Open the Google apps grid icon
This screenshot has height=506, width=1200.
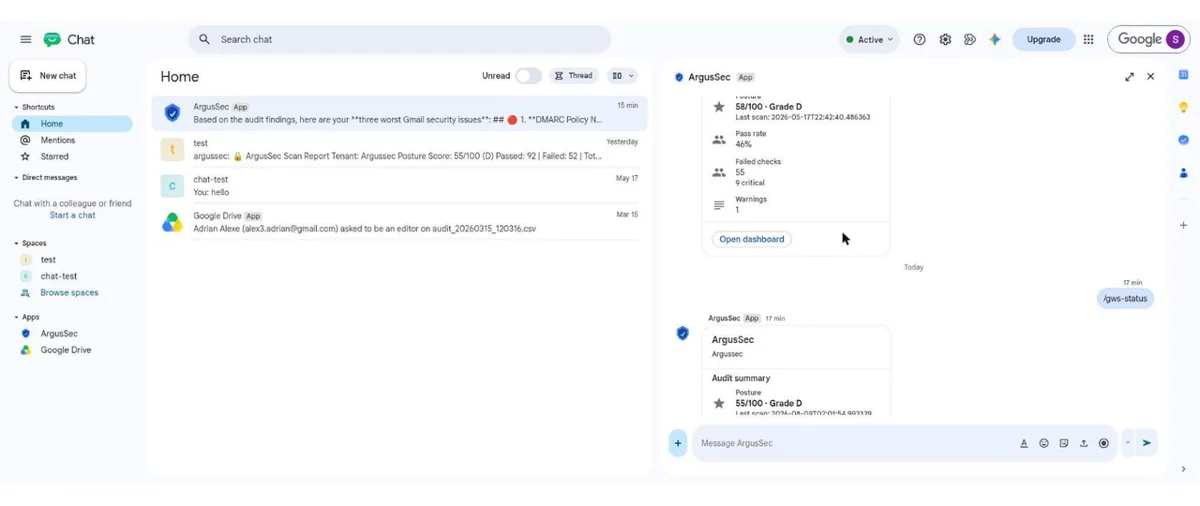pyautogui.click(x=1088, y=40)
